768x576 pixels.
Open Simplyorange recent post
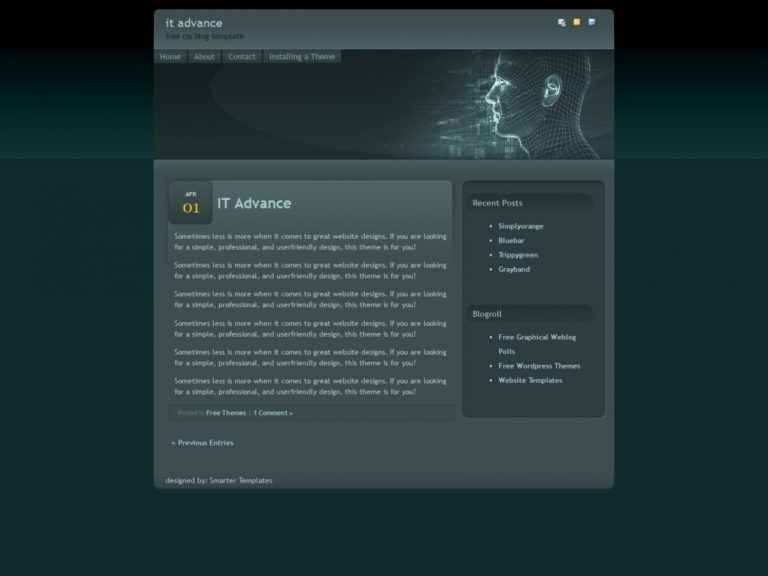(x=521, y=226)
